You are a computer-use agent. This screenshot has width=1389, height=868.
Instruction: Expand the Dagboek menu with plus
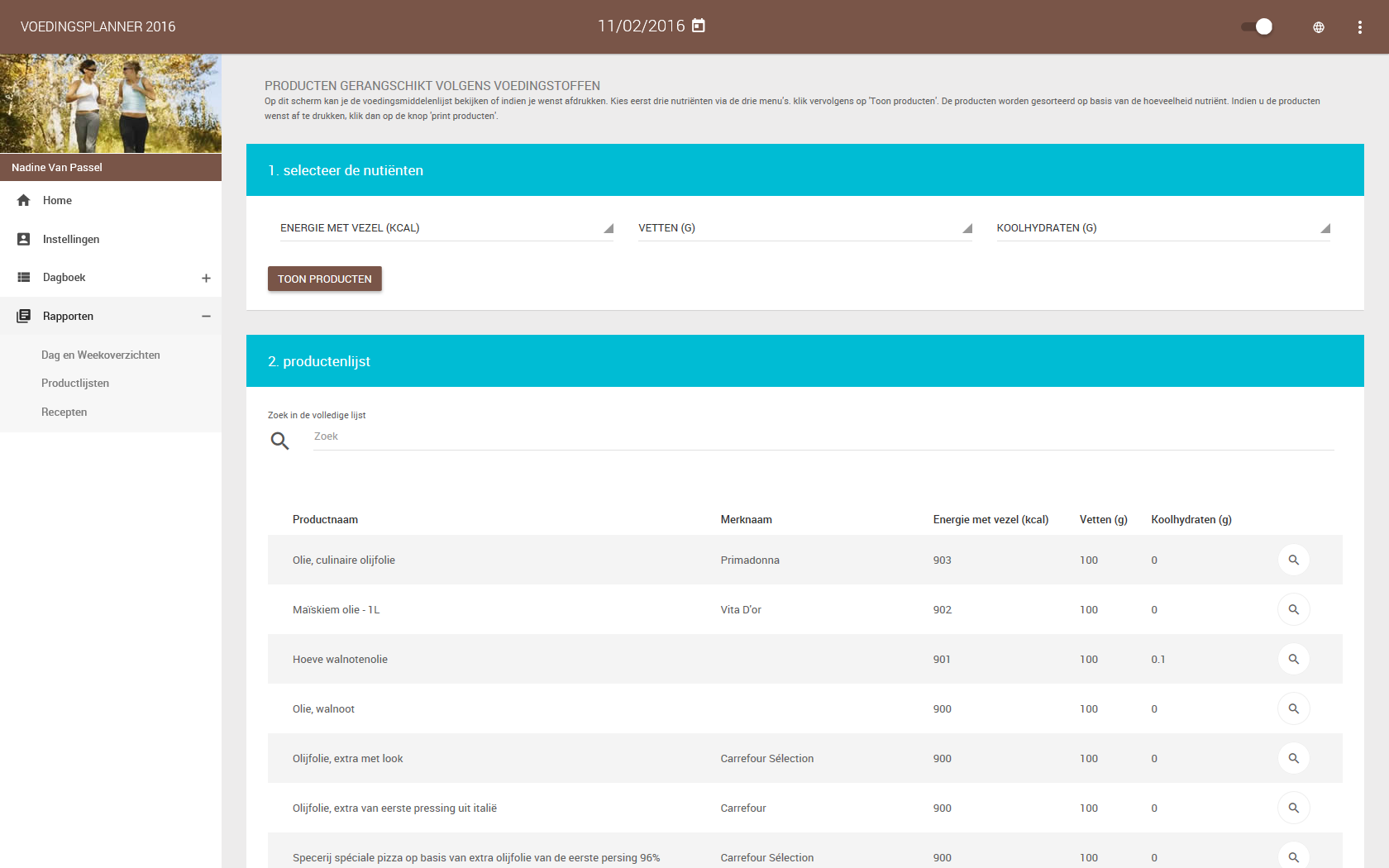tap(206, 278)
